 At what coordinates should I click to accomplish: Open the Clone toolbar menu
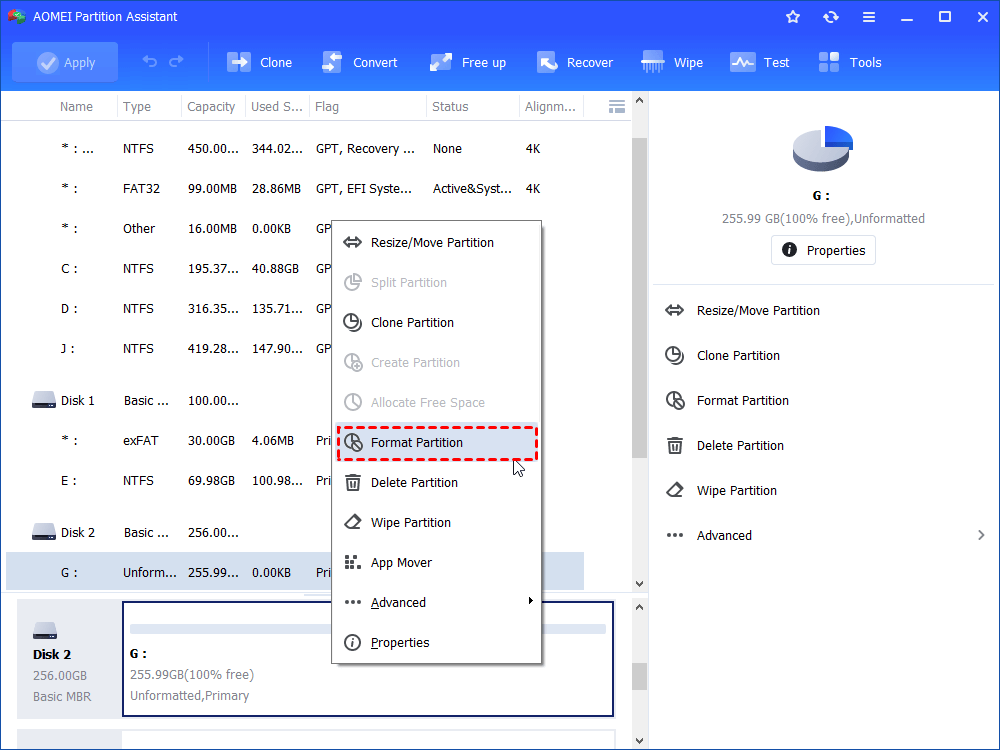click(260, 62)
